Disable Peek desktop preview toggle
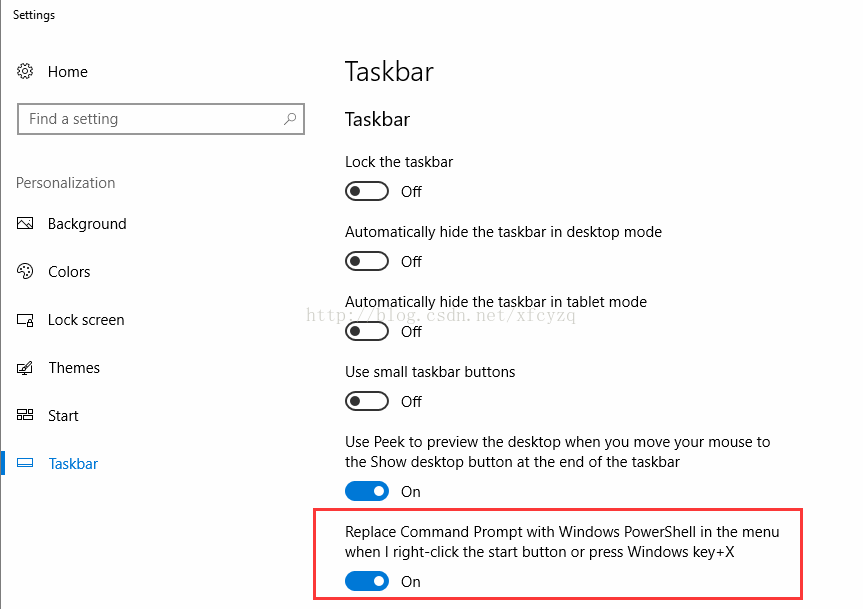 367,491
